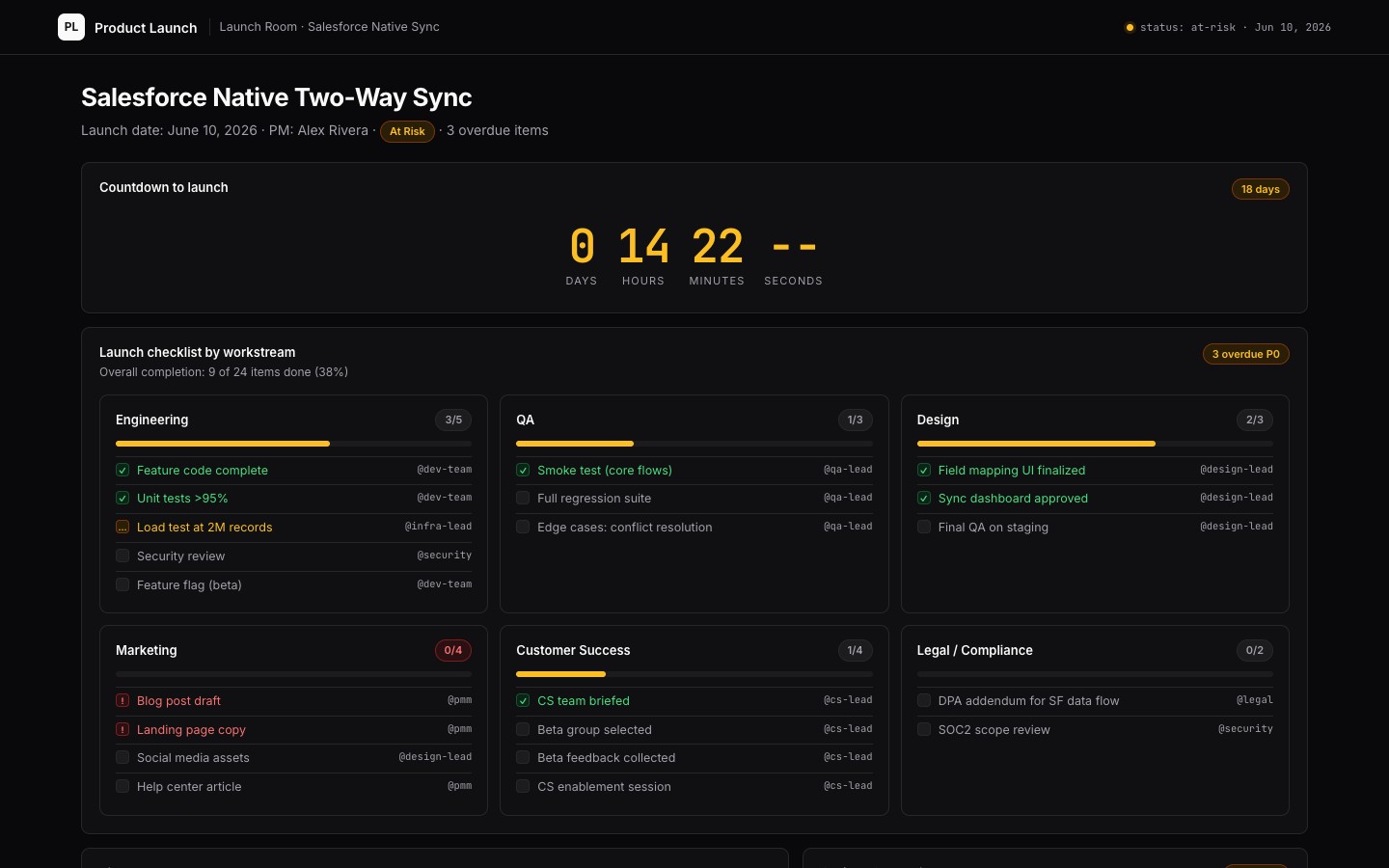Check the Full regression suite checkbox
Screen dimensions: 1389x868
click(x=523, y=498)
